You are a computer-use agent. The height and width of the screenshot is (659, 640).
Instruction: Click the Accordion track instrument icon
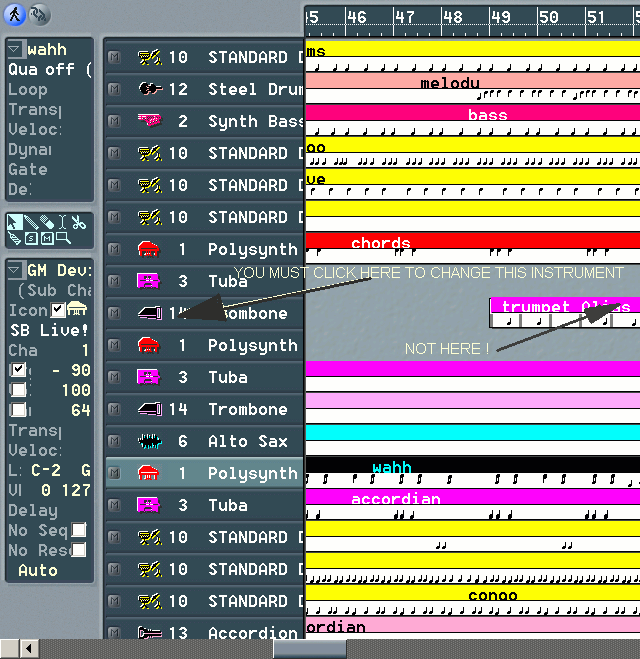(150, 633)
